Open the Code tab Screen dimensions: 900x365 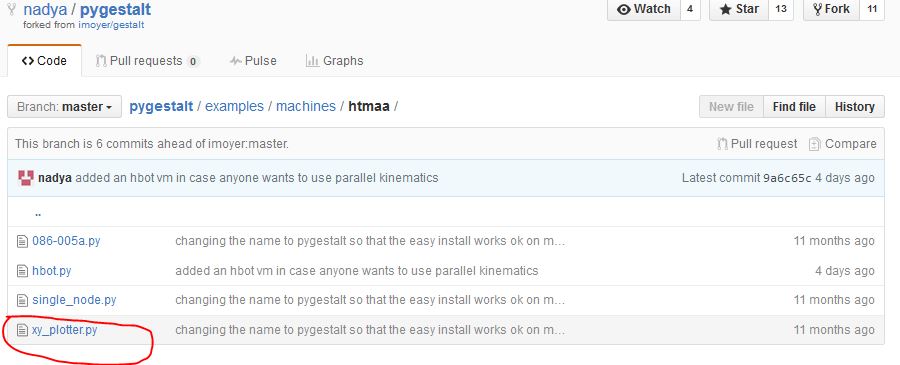click(44, 61)
